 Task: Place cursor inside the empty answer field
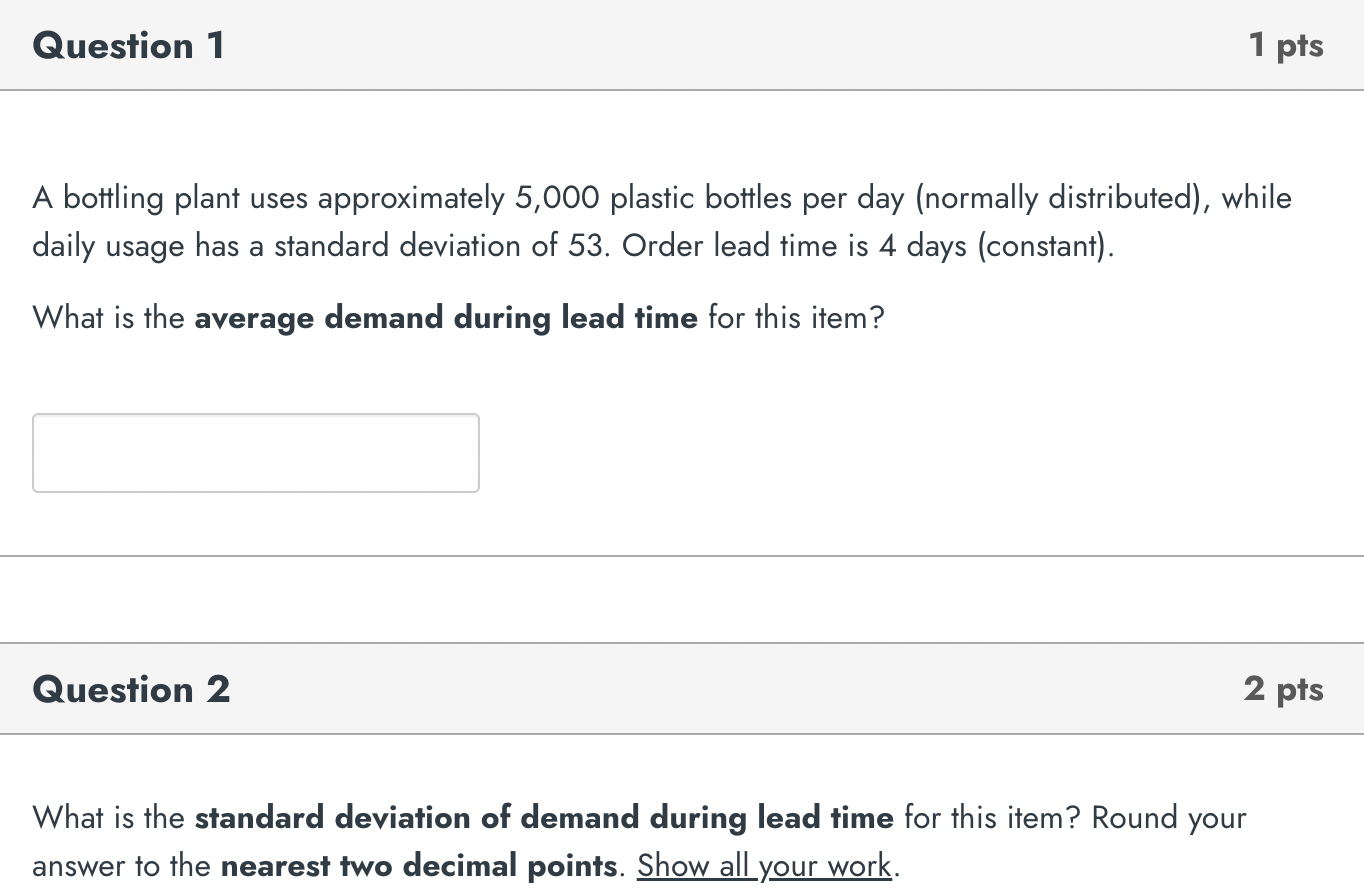(255, 452)
